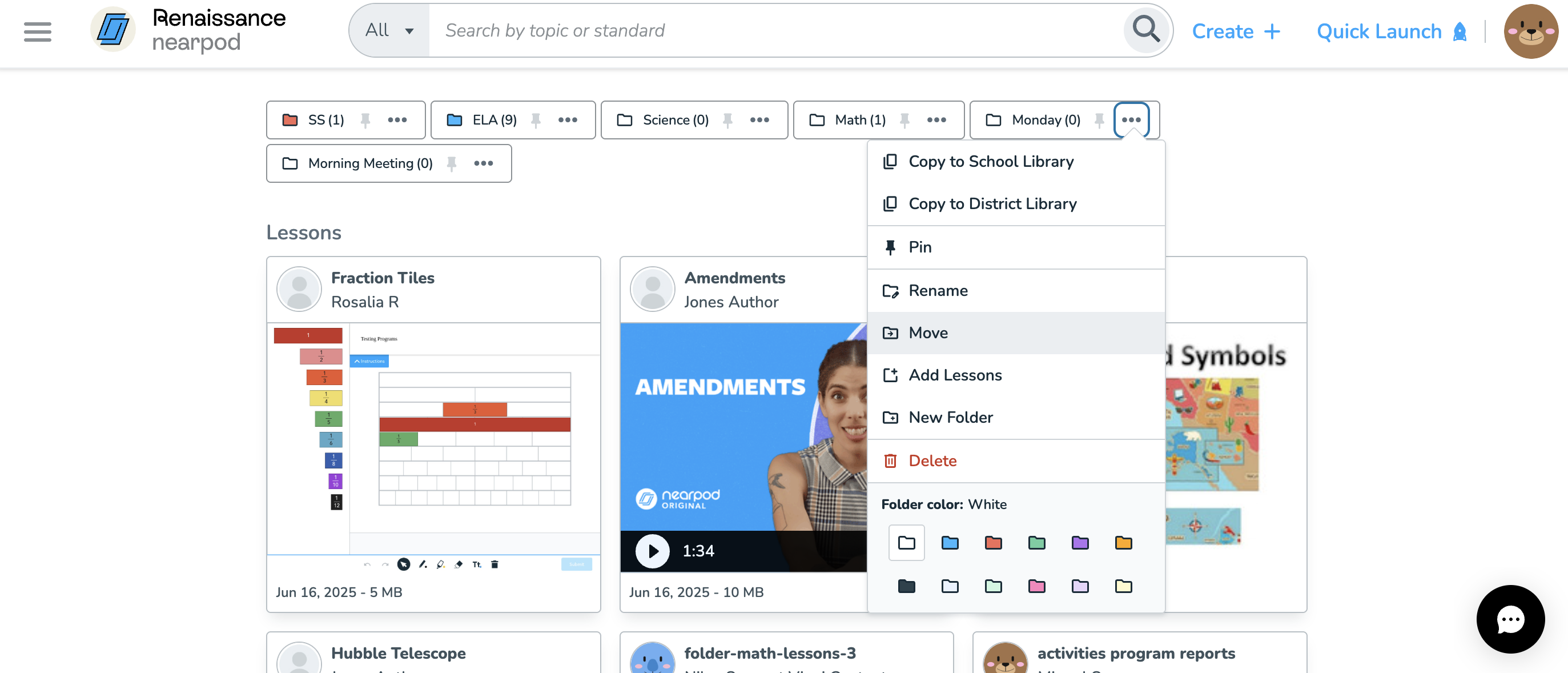This screenshot has width=1568, height=673.
Task: Open activities program reports lesson
Action: [1136, 653]
